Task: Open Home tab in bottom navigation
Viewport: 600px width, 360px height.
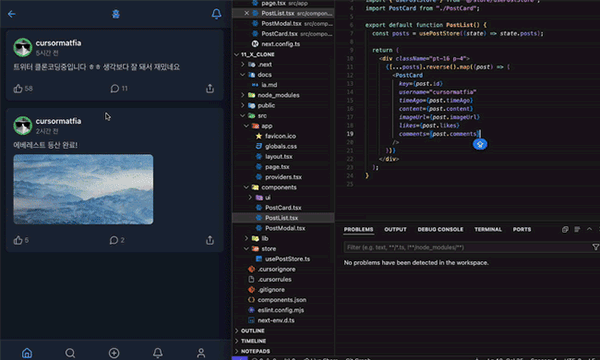Action: (27, 353)
